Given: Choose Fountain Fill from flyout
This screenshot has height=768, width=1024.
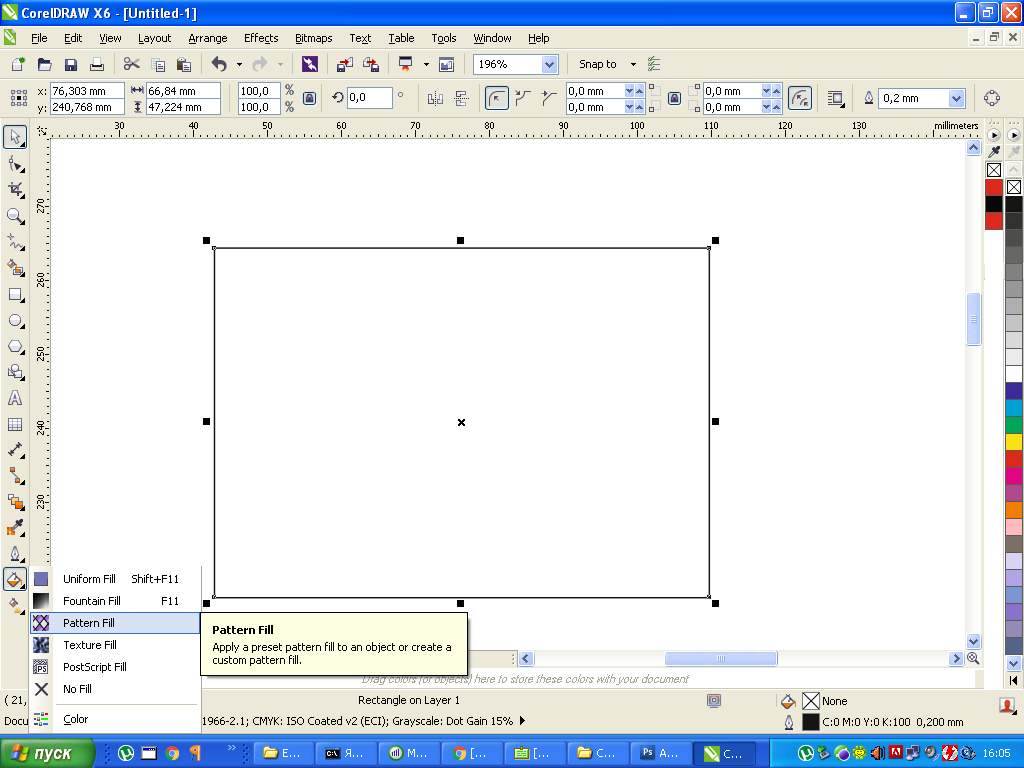Looking at the screenshot, I should tap(116, 601).
